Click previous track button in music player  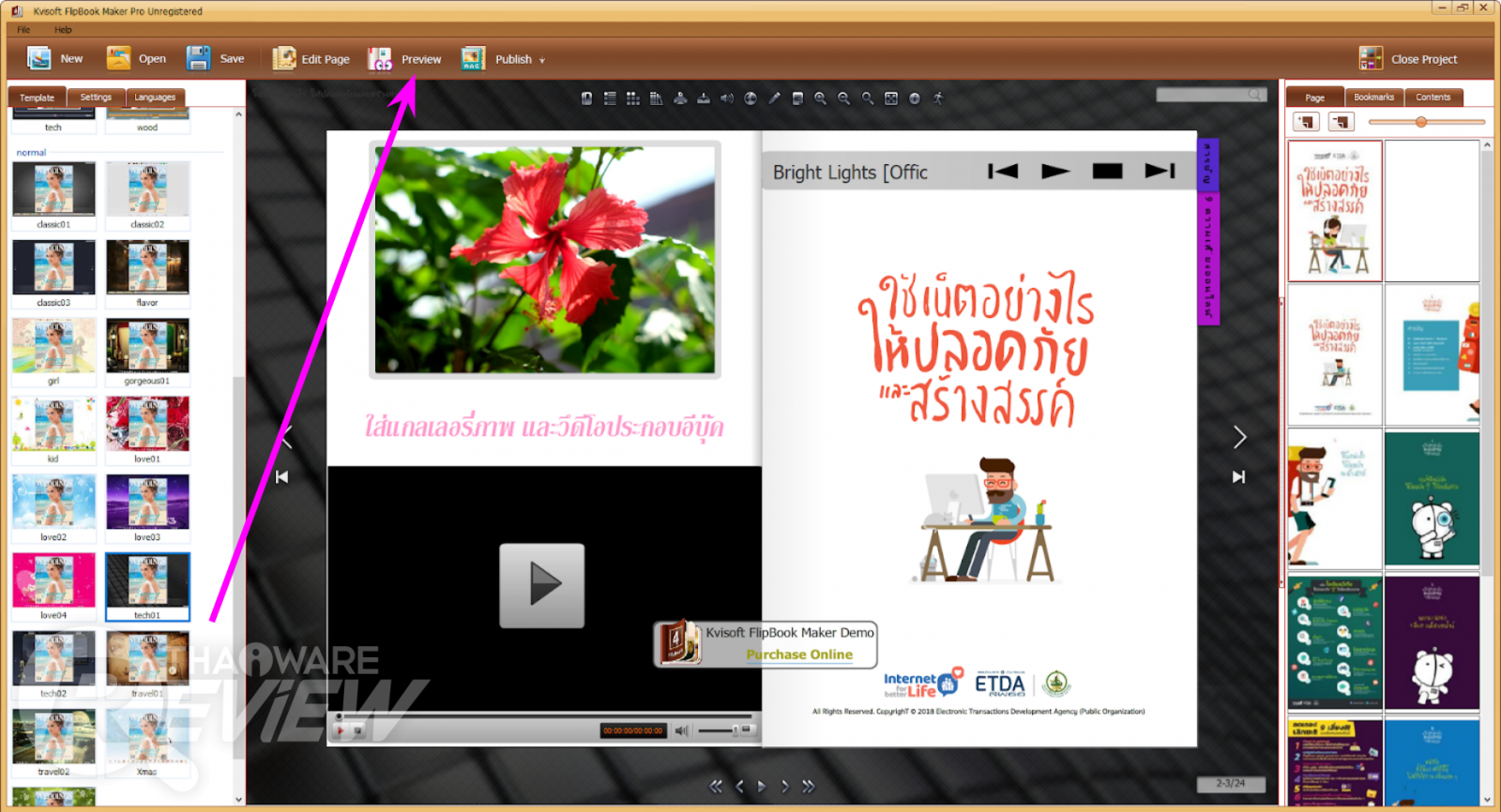point(1003,171)
